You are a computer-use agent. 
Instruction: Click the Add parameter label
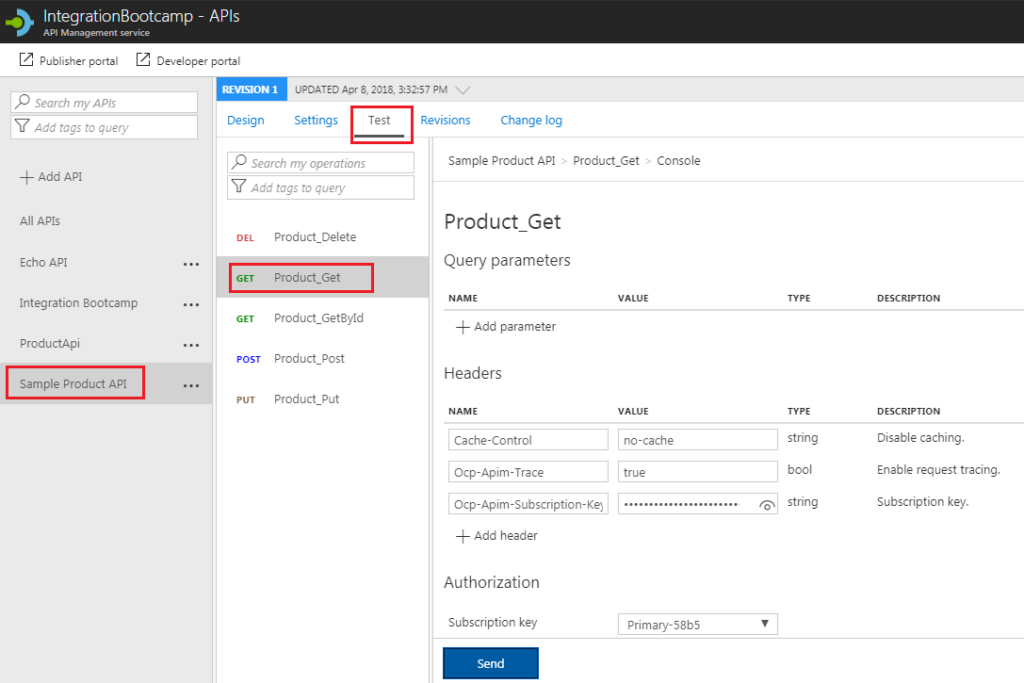(515, 326)
